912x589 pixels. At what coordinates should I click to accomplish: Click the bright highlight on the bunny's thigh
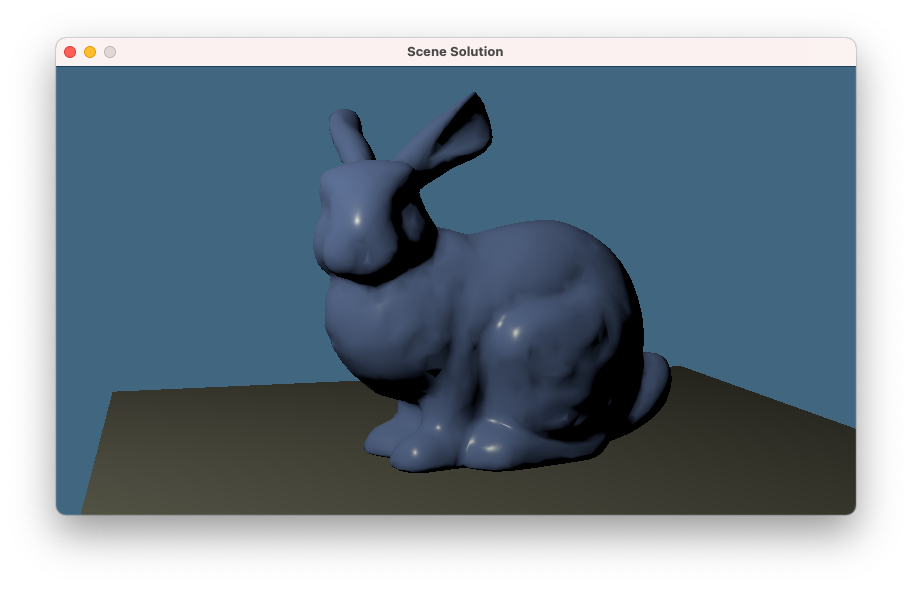[515, 330]
